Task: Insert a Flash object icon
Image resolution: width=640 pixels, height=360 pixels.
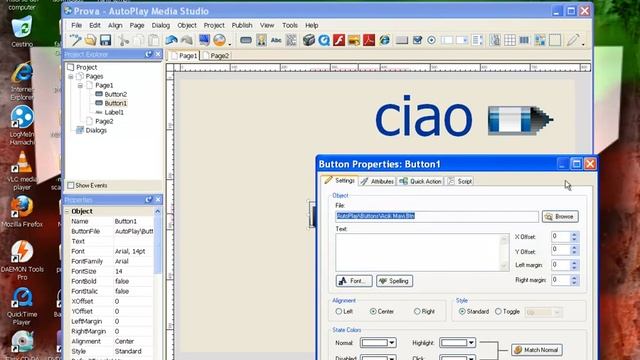Action: 339,40
